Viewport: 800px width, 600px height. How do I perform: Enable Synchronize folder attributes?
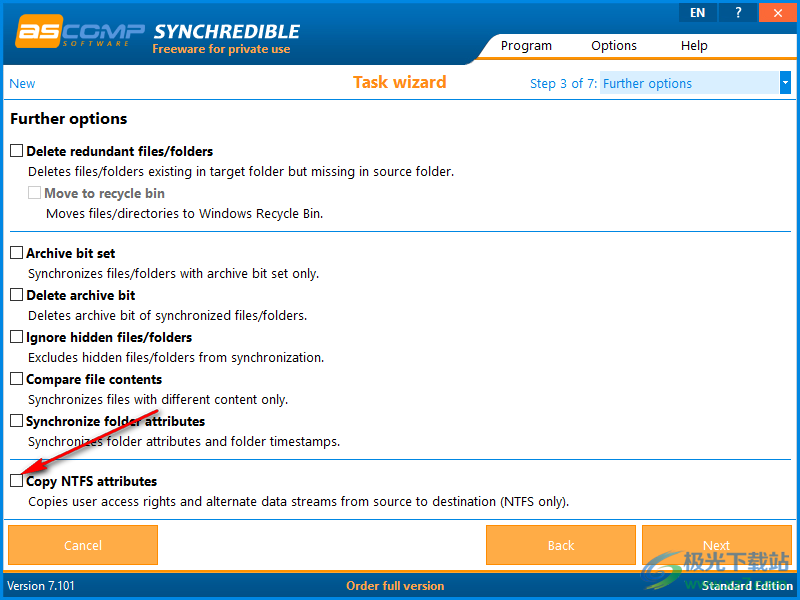16,421
